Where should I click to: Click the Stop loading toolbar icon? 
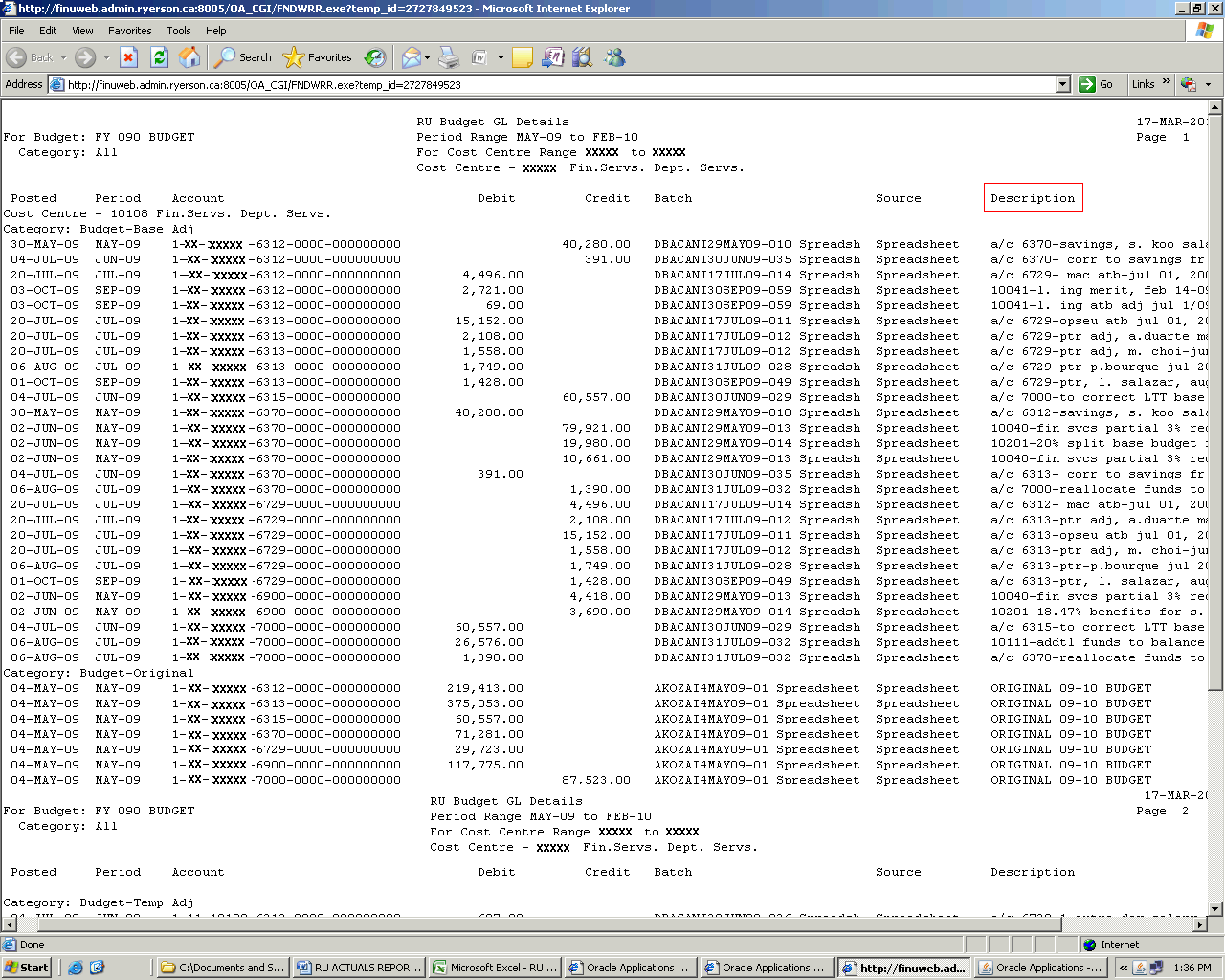pos(129,57)
